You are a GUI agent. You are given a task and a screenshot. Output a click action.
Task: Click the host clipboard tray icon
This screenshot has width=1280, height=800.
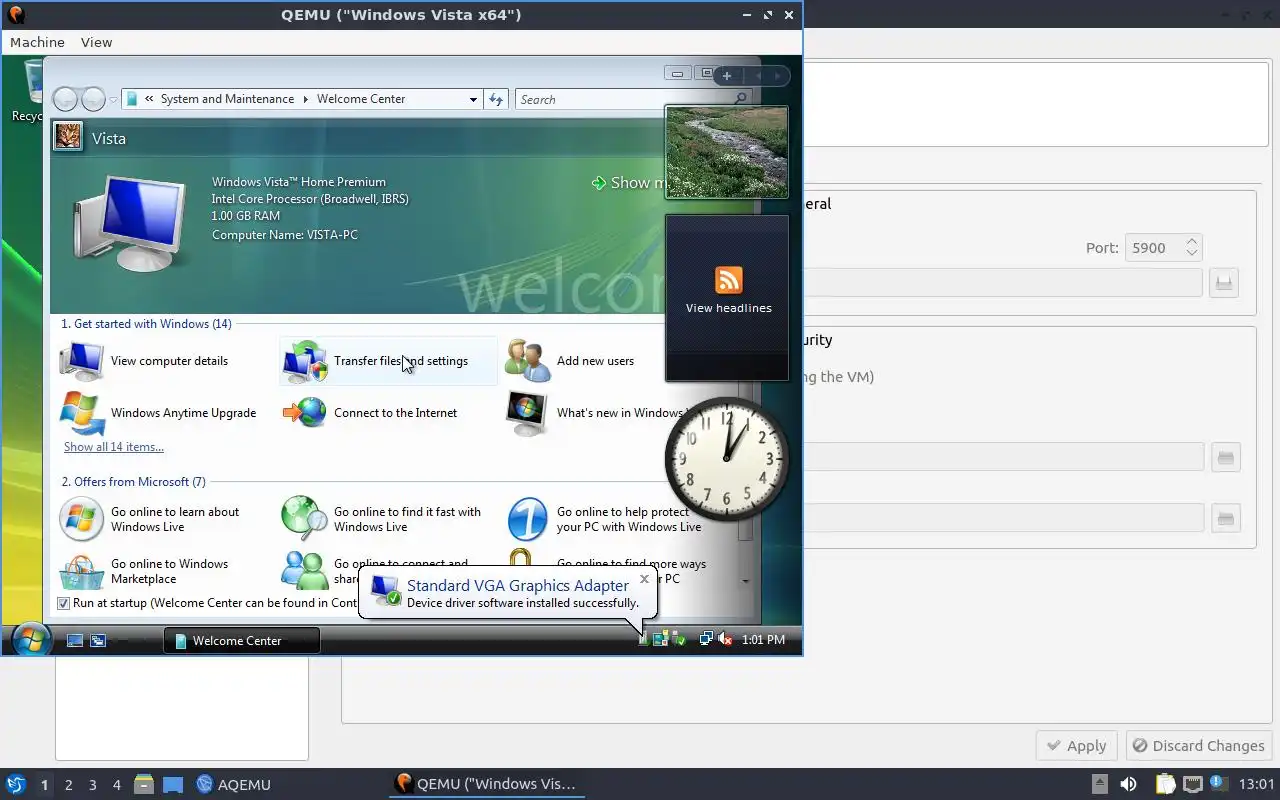[1165, 784]
